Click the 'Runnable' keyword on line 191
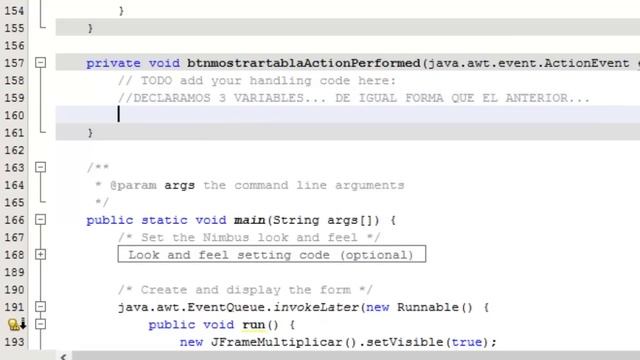The width and height of the screenshot is (640, 360). (x=428, y=307)
